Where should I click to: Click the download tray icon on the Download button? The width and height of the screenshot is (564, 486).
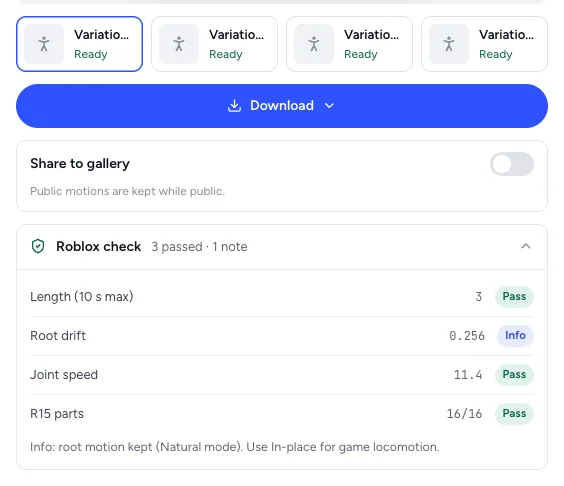[235, 106]
